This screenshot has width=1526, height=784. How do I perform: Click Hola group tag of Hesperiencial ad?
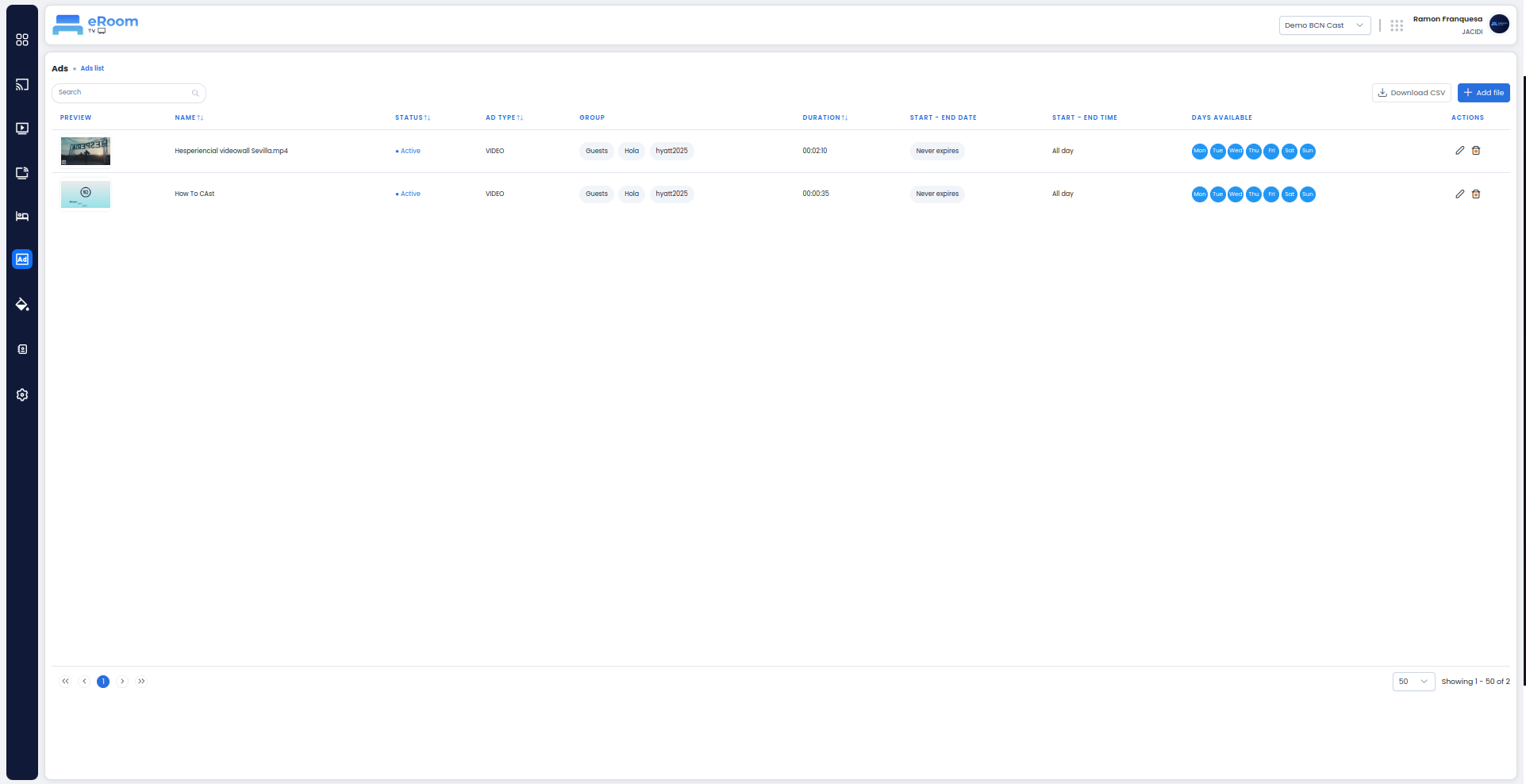tap(632, 151)
